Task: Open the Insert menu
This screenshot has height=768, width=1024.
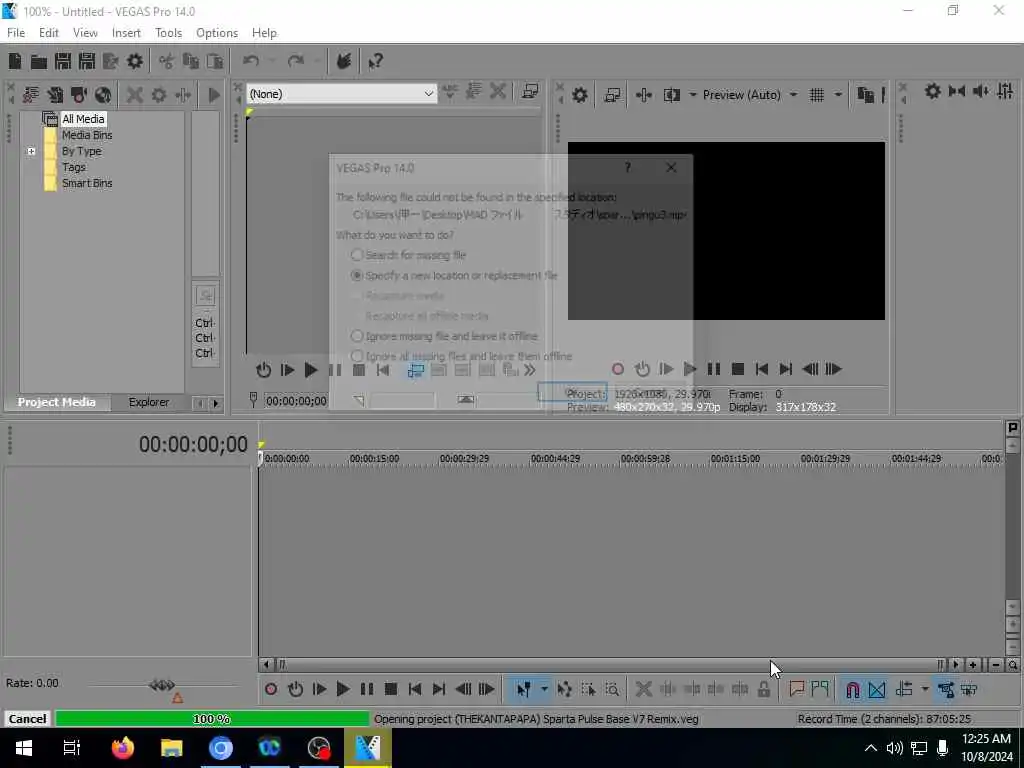Action: (x=126, y=33)
